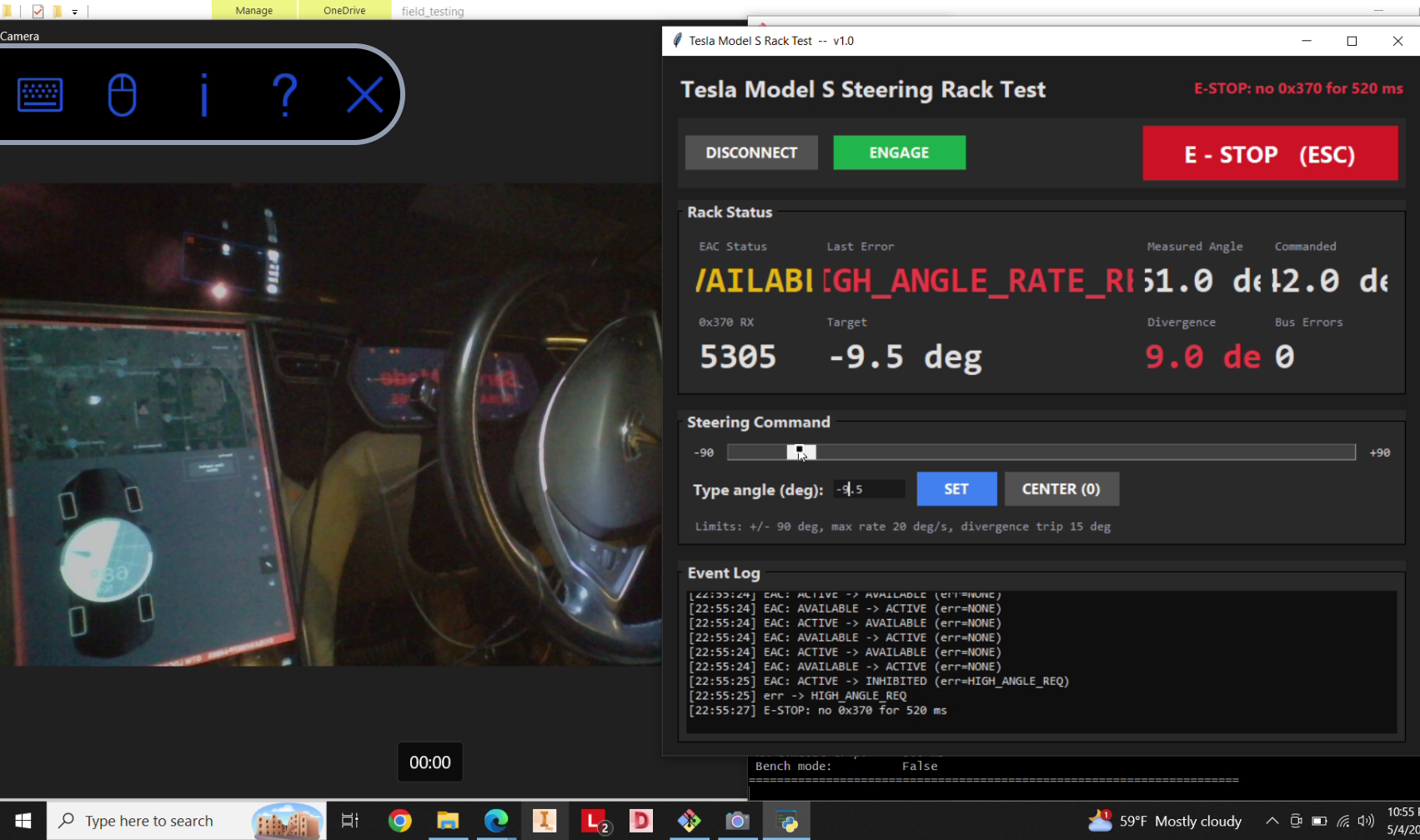Click the CENTER (0) button
Screen dimensions: 1420x840
point(1061,489)
